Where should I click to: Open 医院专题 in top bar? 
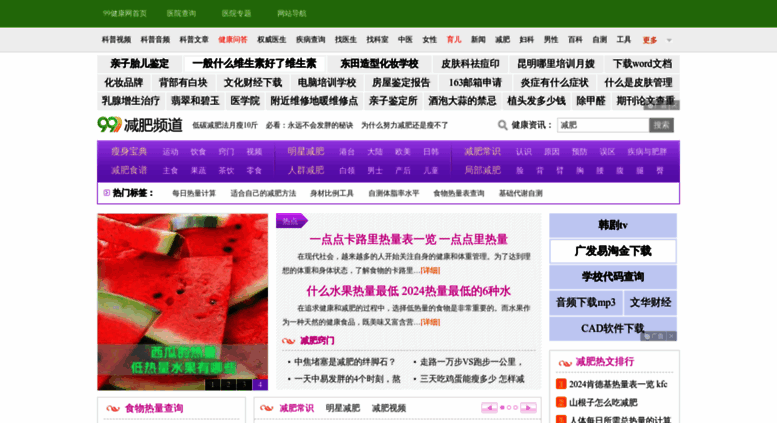236,13
